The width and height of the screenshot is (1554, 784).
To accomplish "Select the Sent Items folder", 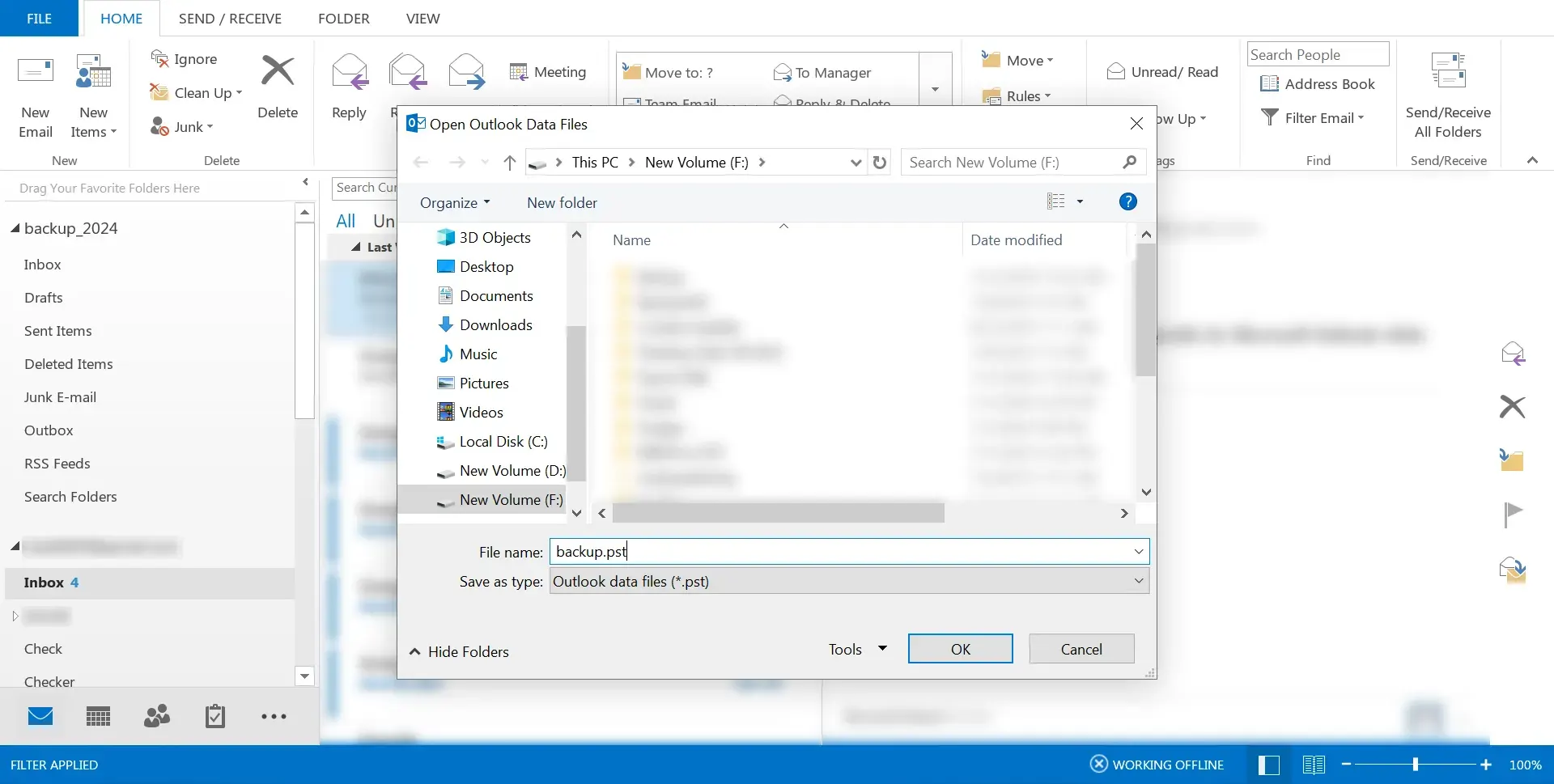I will point(58,331).
